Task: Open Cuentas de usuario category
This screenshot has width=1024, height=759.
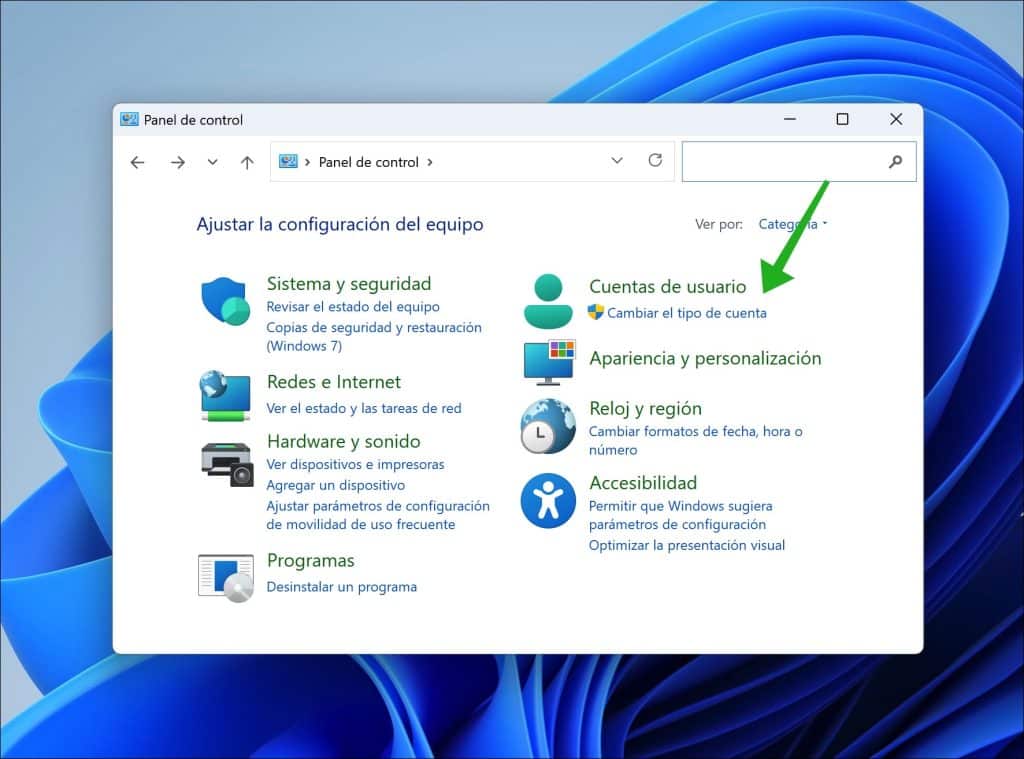Action: pos(667,286)
